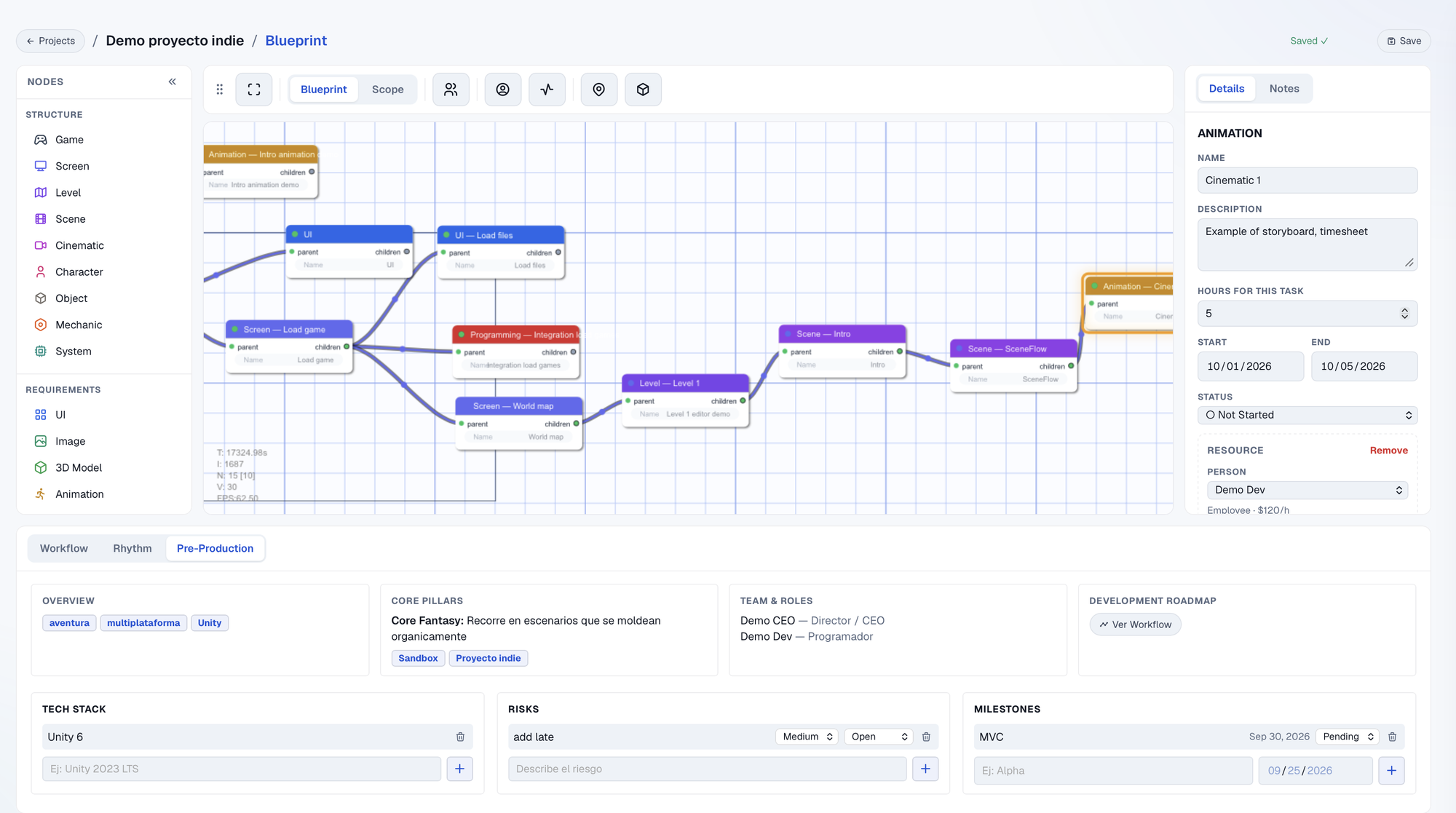
Task: Open the activity pulse toolbar icon
Action: 547,90
